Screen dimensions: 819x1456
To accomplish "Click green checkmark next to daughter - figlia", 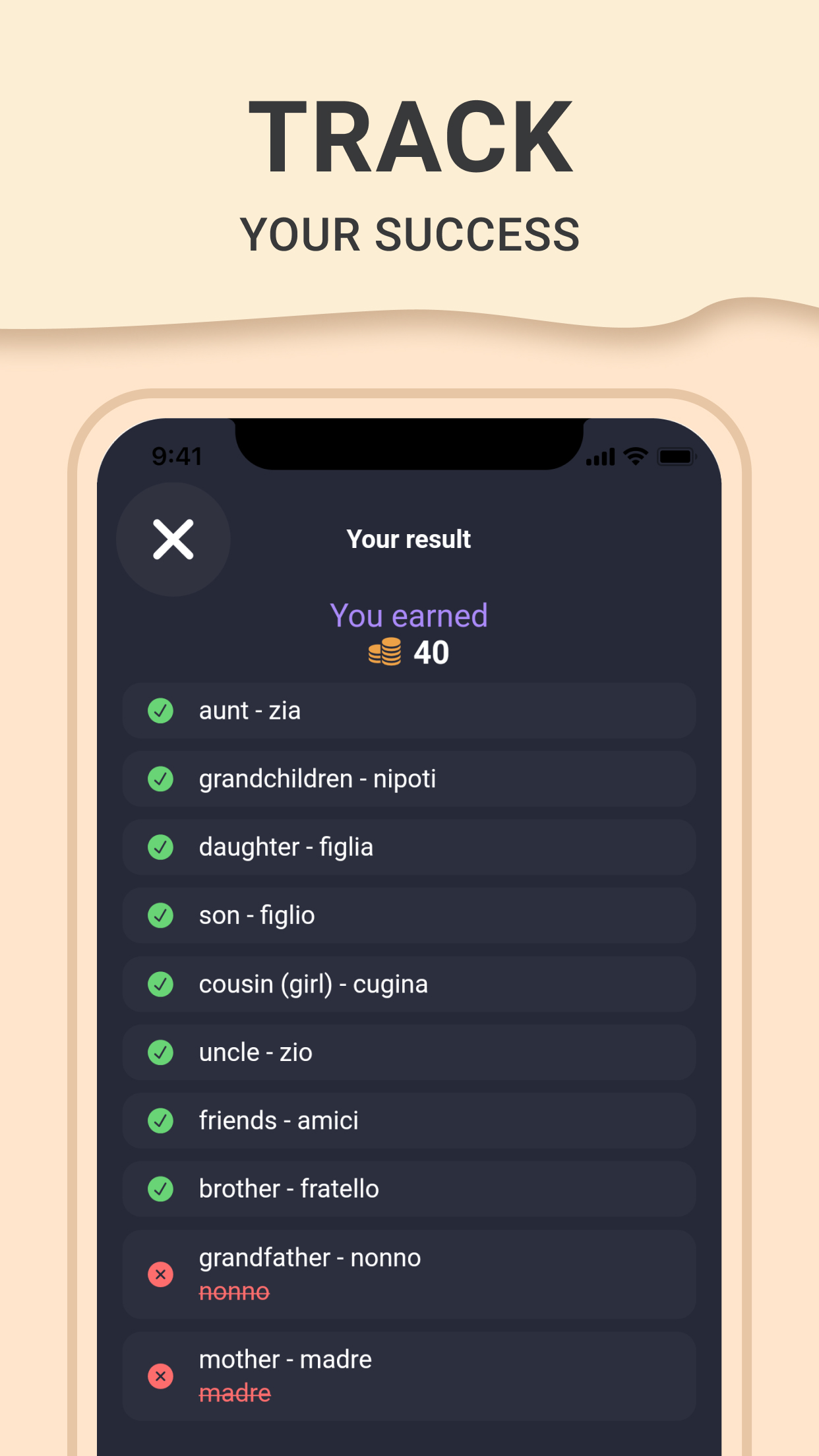I will click(x=160, y=847).
